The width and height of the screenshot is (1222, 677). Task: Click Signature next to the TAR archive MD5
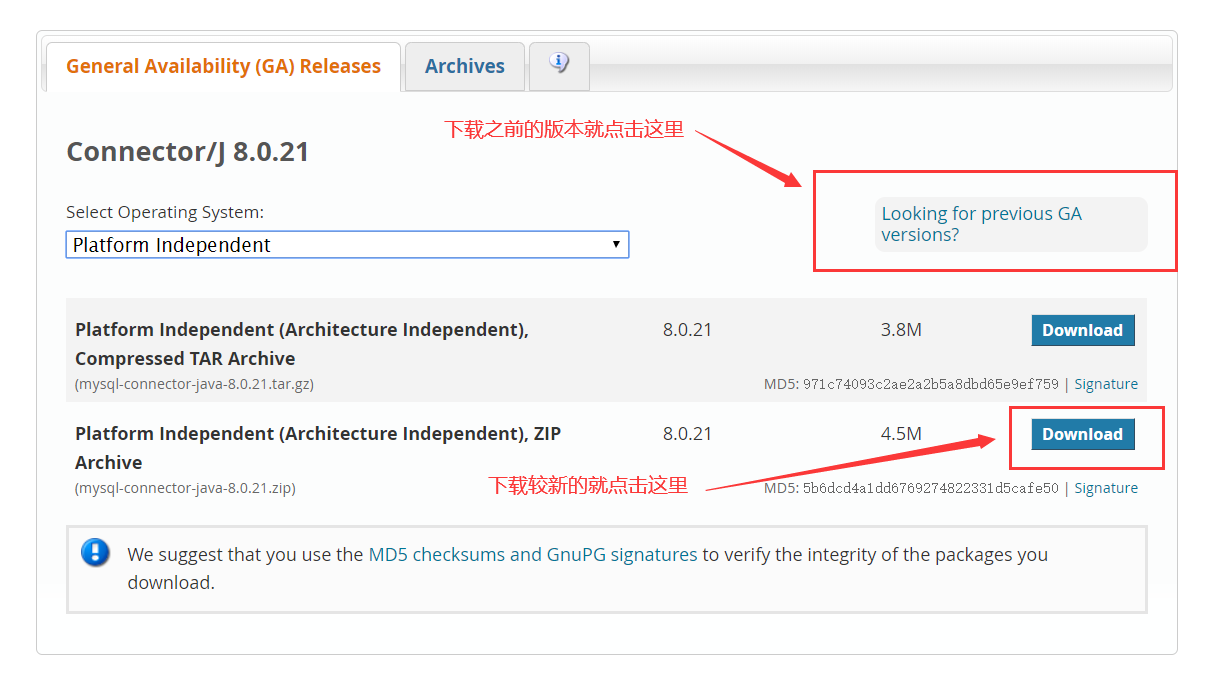coord(1106,383)
